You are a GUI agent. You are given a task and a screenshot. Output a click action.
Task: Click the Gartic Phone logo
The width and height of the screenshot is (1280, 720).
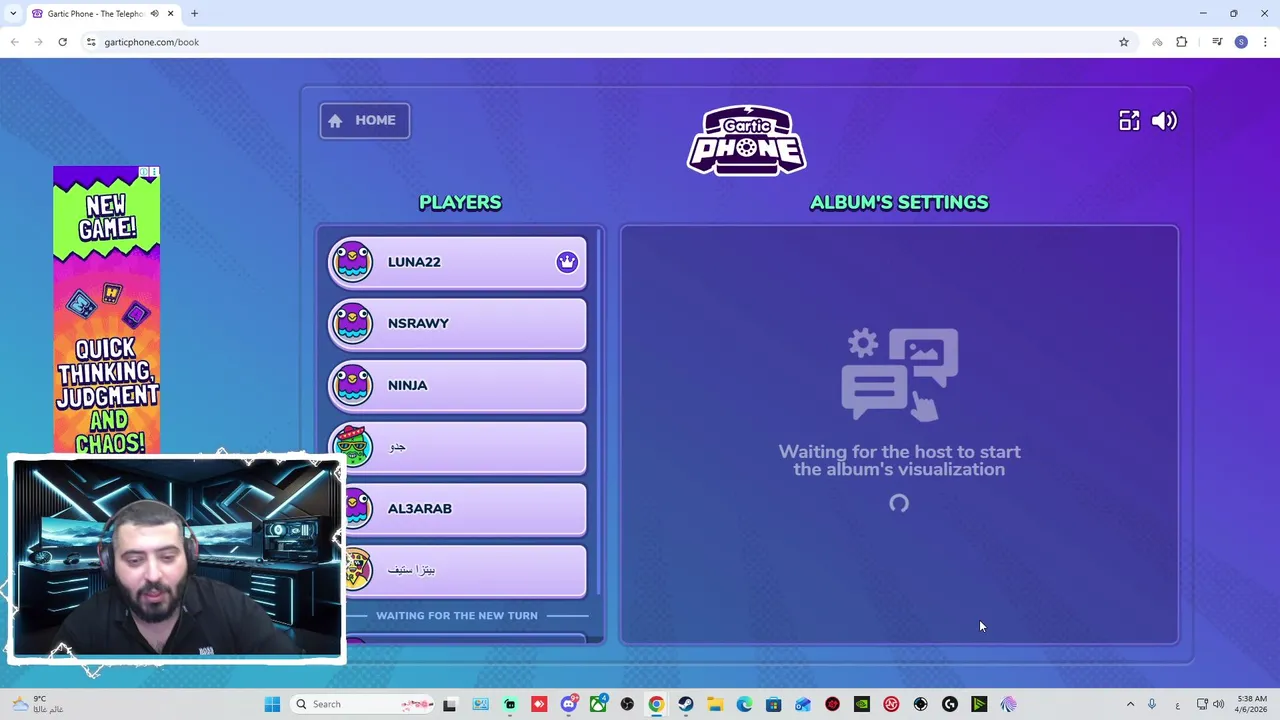click(746, 140)
